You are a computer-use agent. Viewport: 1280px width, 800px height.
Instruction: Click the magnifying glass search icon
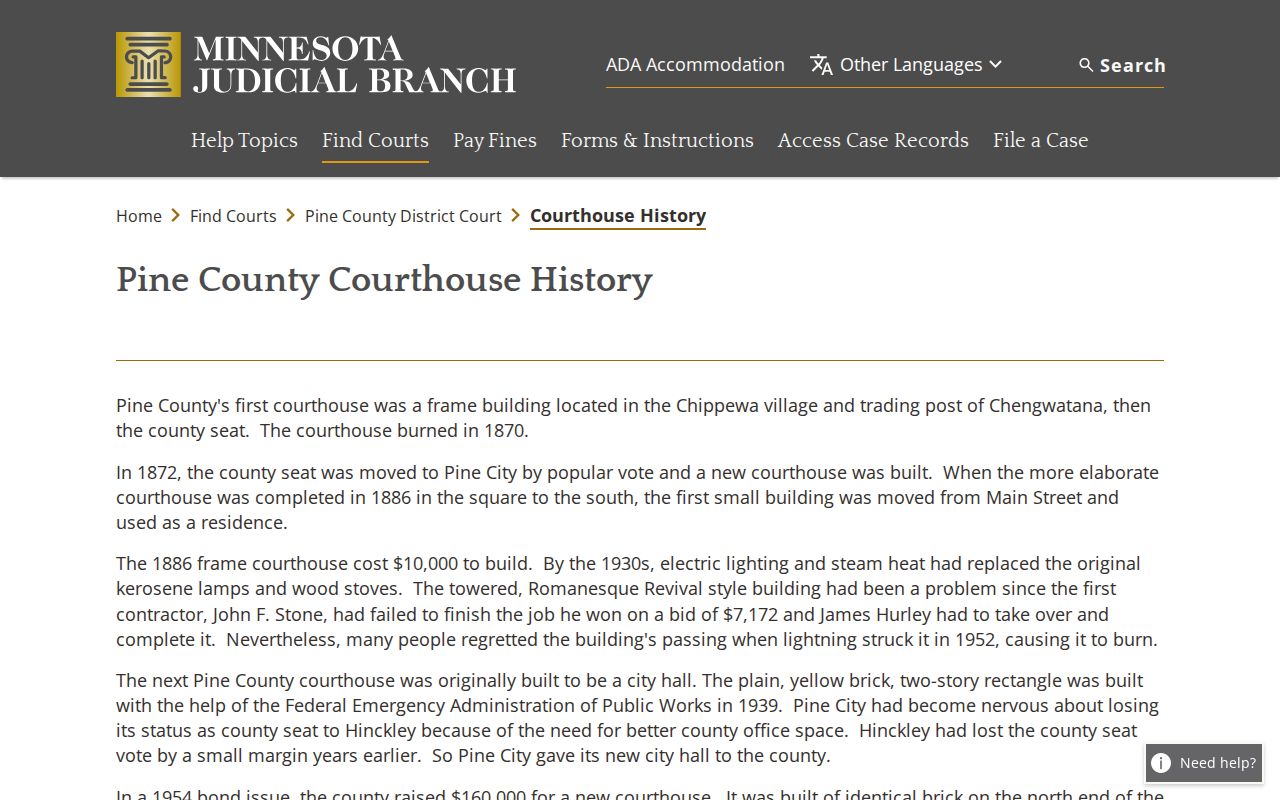(x=1086, y=65)
